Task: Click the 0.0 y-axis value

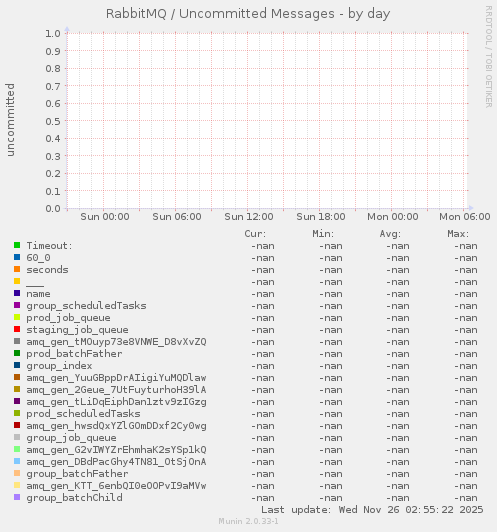Action: [53, 208]
